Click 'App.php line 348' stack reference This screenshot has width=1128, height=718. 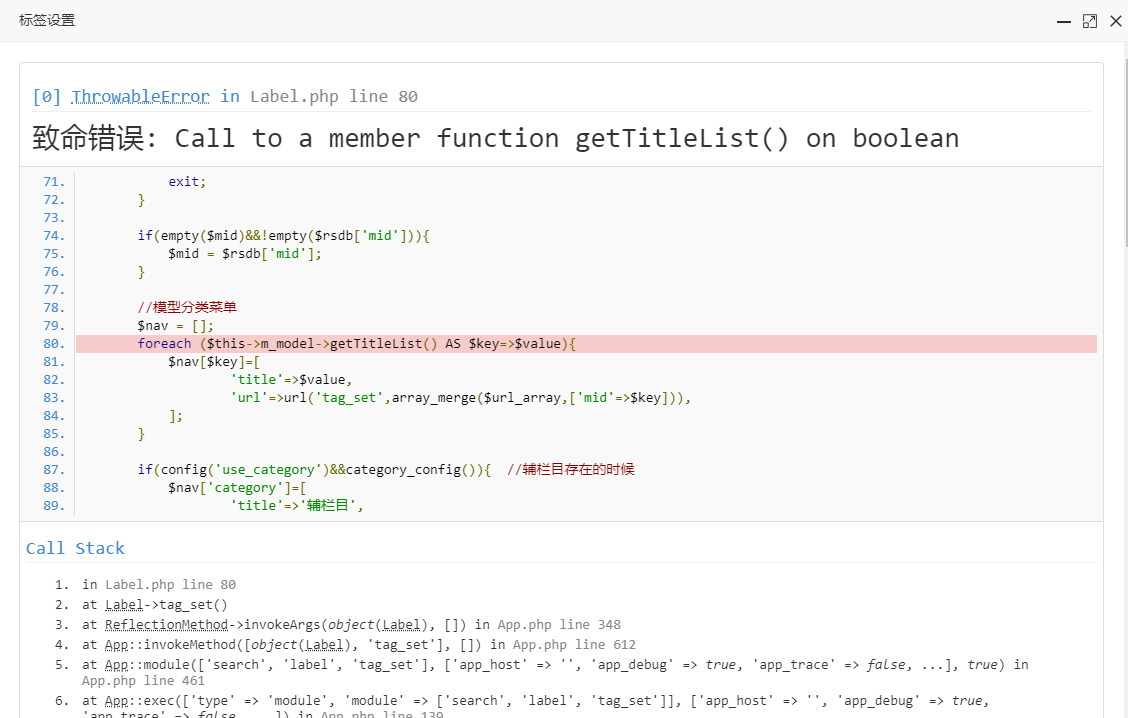[559, 625]
